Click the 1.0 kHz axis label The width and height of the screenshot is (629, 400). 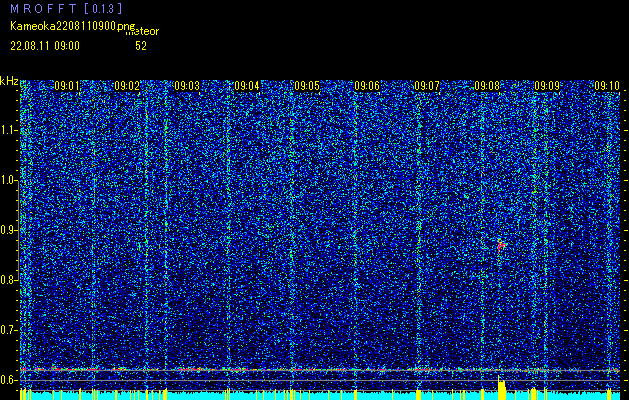click(9, 180)
